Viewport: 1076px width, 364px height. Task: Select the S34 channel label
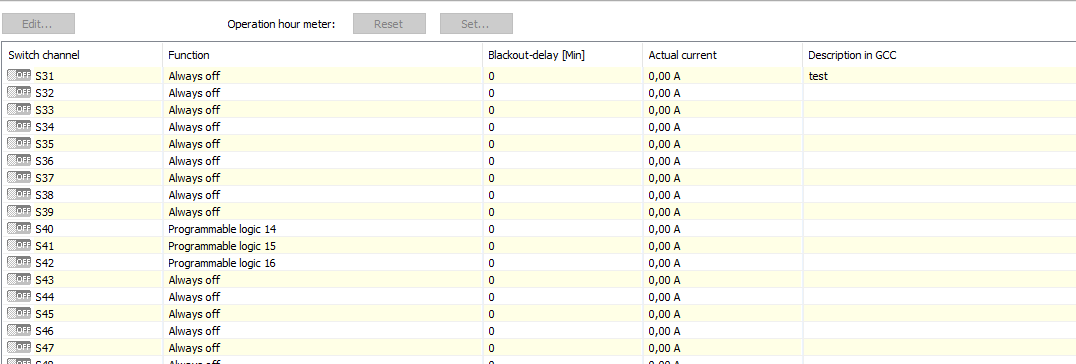point(45,127)
